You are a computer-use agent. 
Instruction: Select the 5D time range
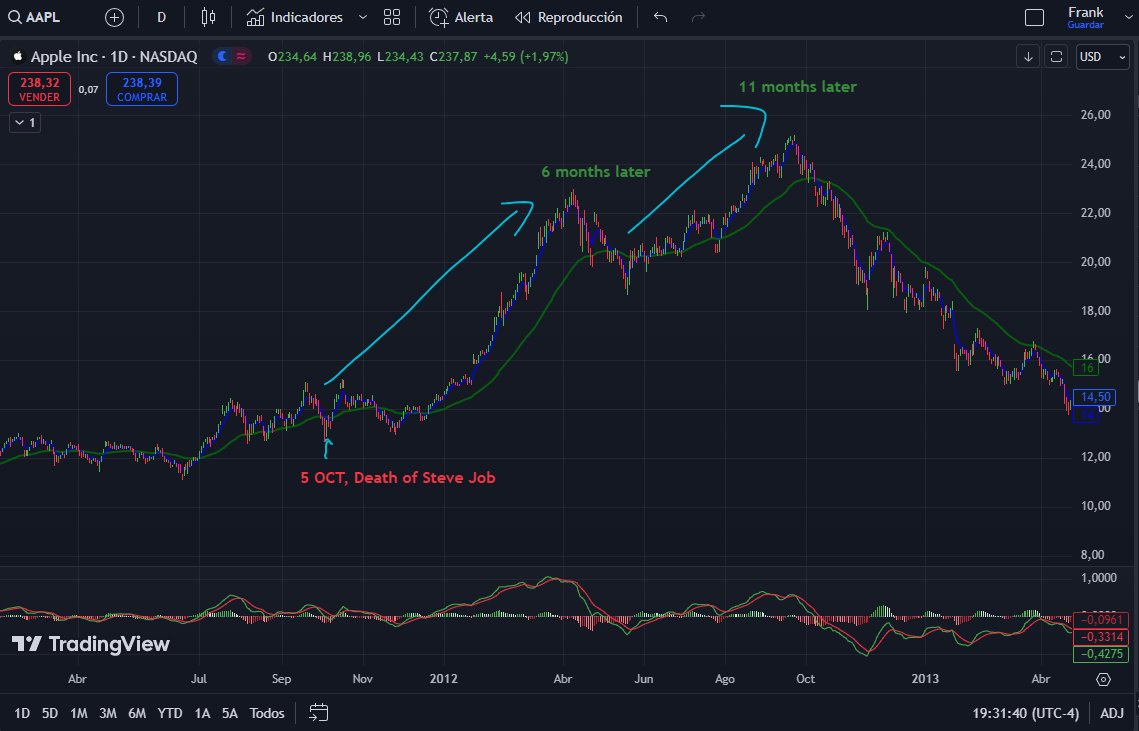point(49,713)
